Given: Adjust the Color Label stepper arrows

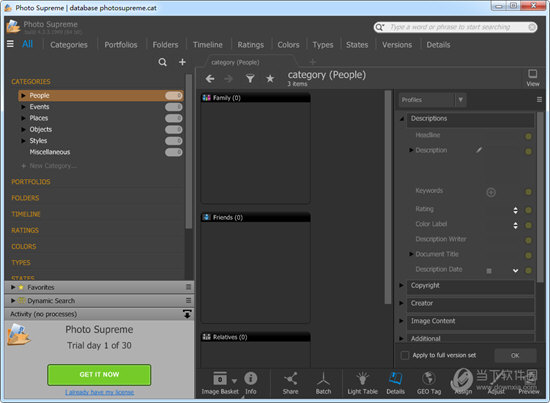Looking at the screenshot, I should (x=515, y=225).
